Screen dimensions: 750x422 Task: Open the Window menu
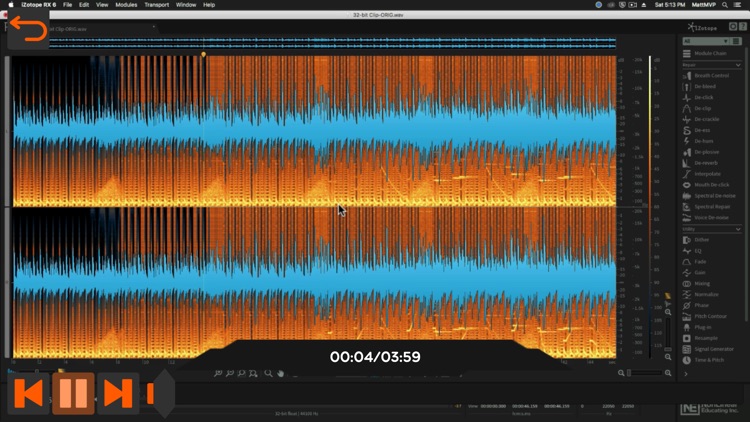[x=186, y=5]
